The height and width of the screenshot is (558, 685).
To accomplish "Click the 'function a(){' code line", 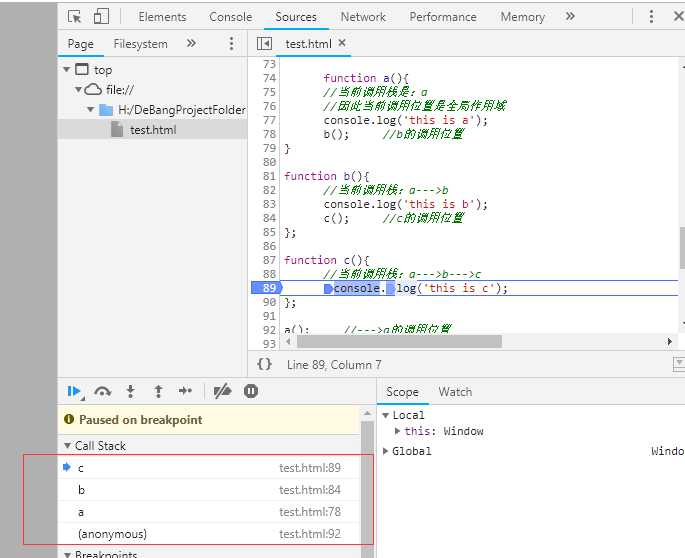I will pyautogui.click(x=366, y=78).
